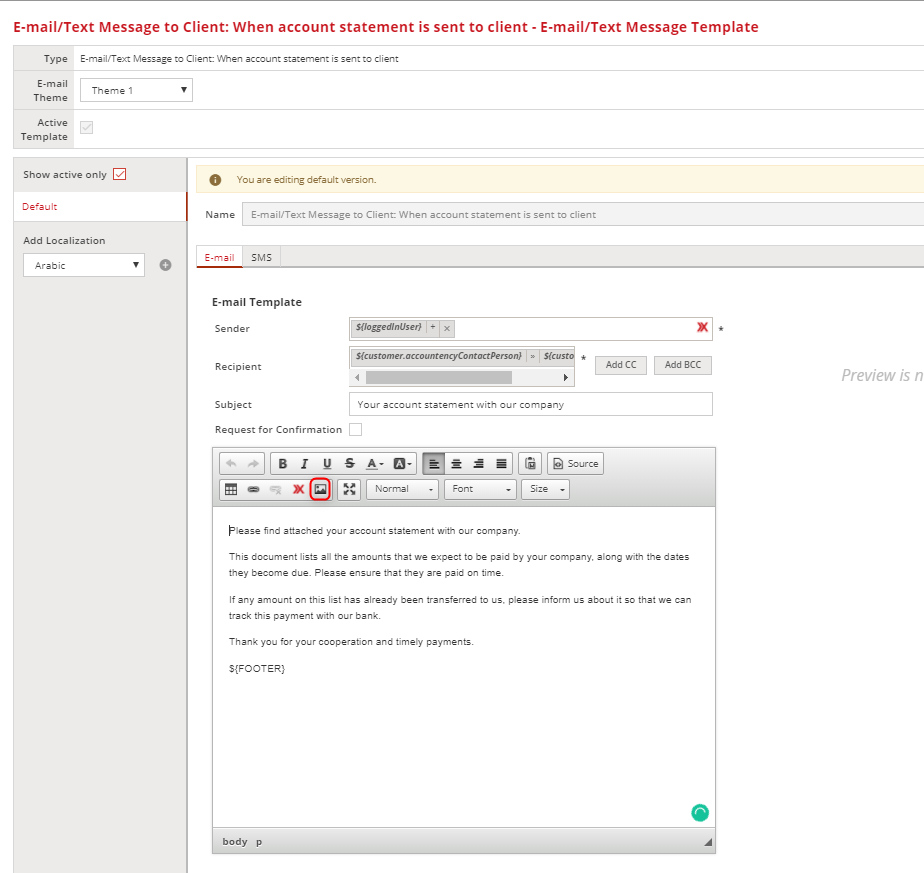This screenshot has width=924, height=873.
Task: Switch editor to Source view
Action: point(576,464)
